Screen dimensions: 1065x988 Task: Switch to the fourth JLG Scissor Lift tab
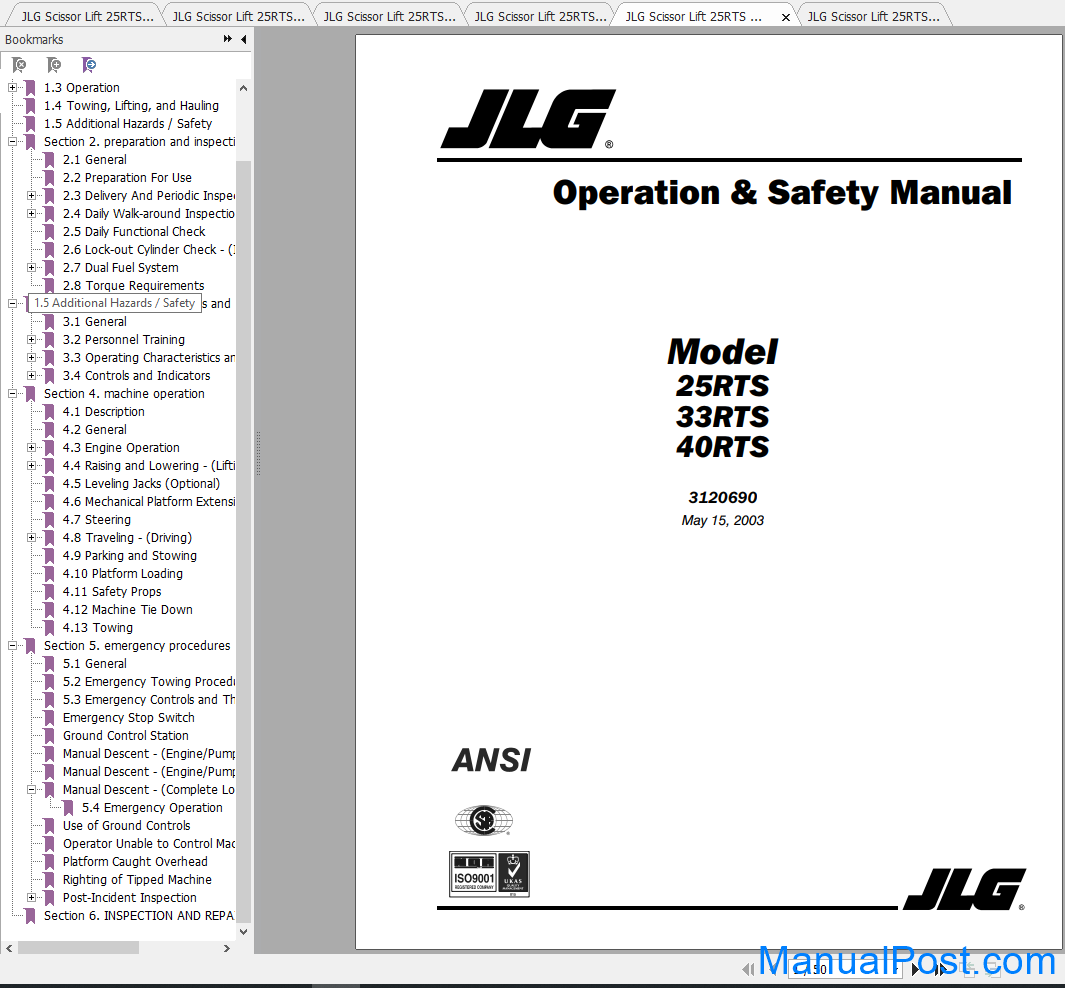point(540,16)
